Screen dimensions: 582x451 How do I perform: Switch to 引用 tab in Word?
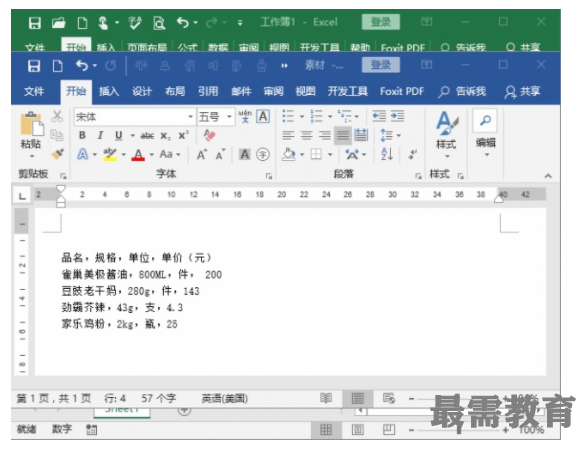point(208,91)
